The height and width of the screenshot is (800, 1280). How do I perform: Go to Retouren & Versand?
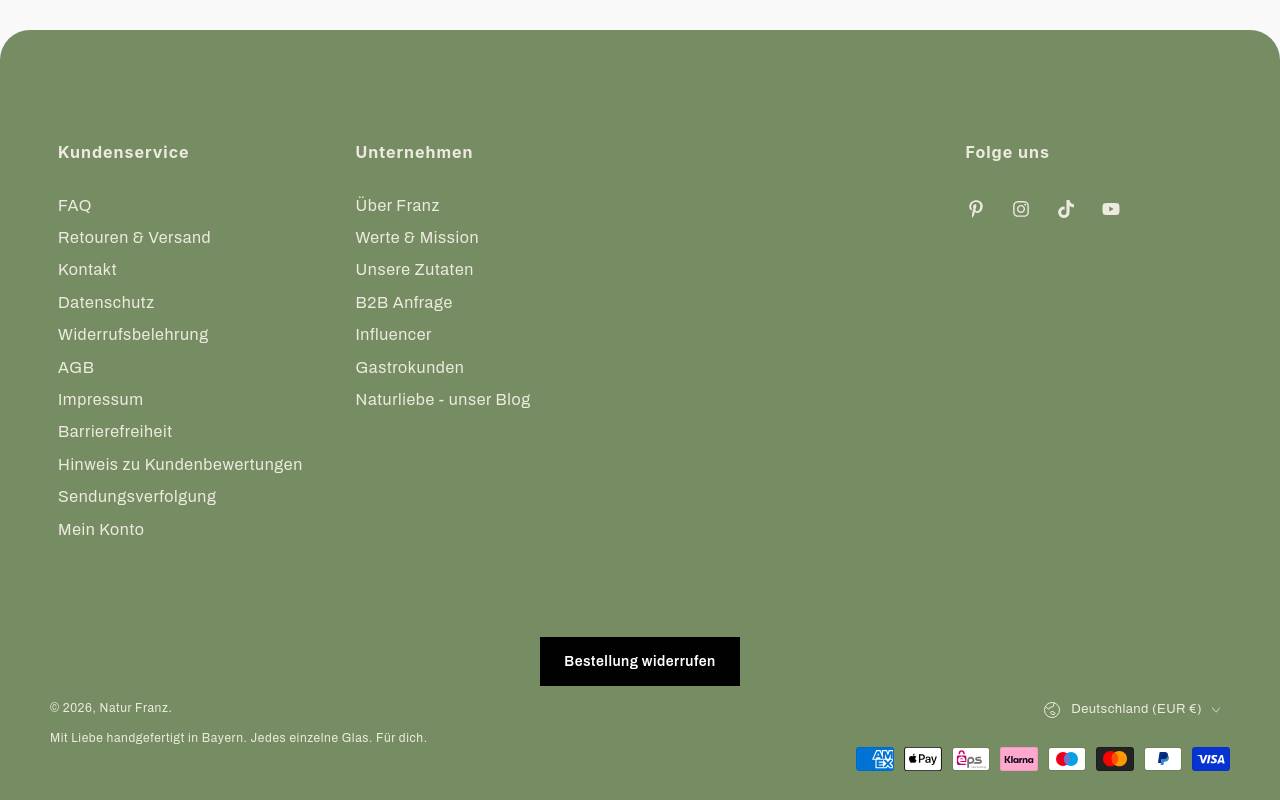(134, 237)
